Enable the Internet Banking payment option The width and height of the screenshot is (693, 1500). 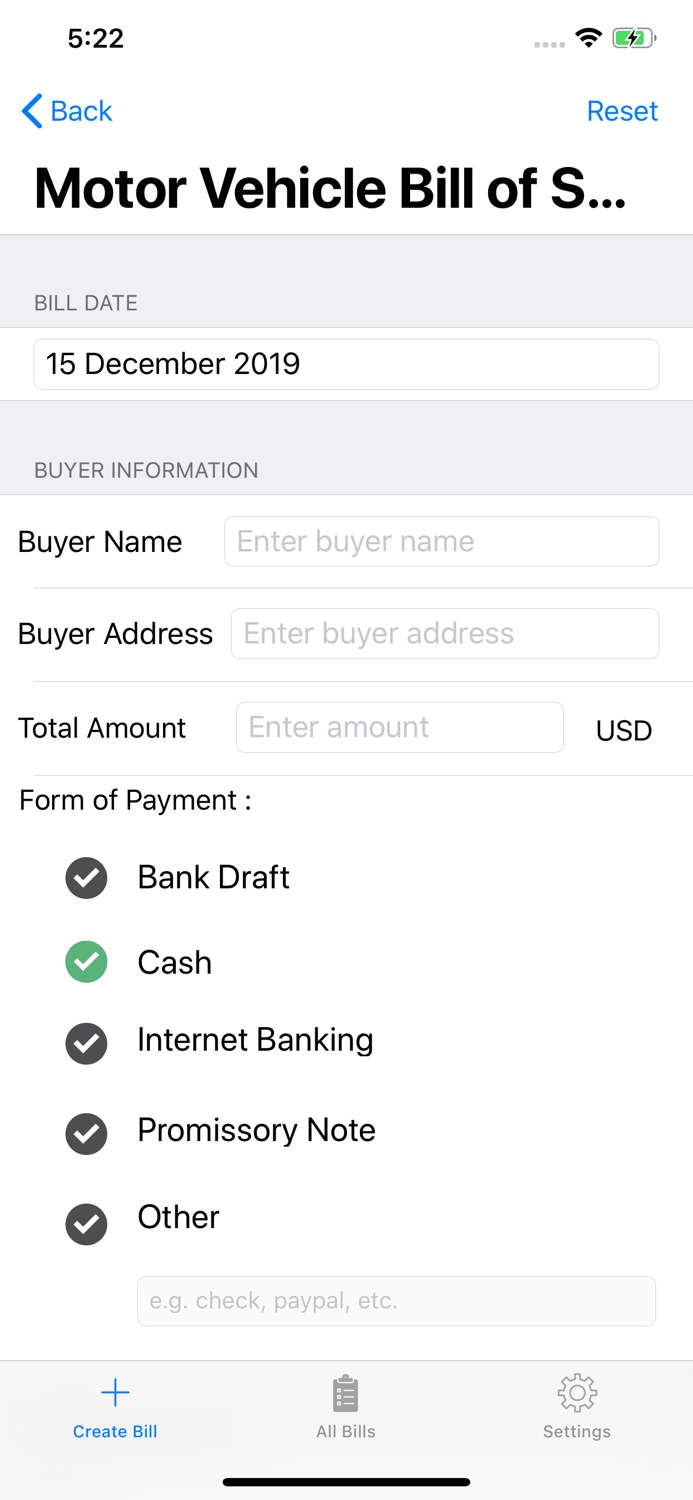[86, 1043]
